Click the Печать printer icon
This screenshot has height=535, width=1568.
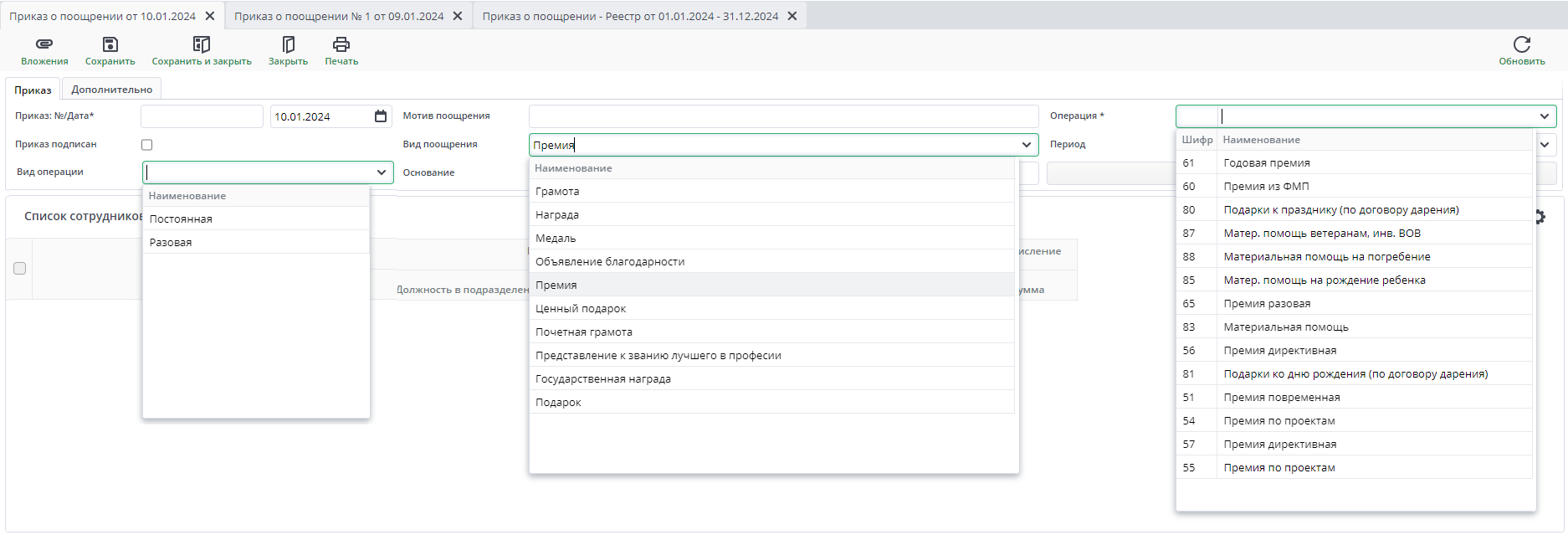(341, 44)
